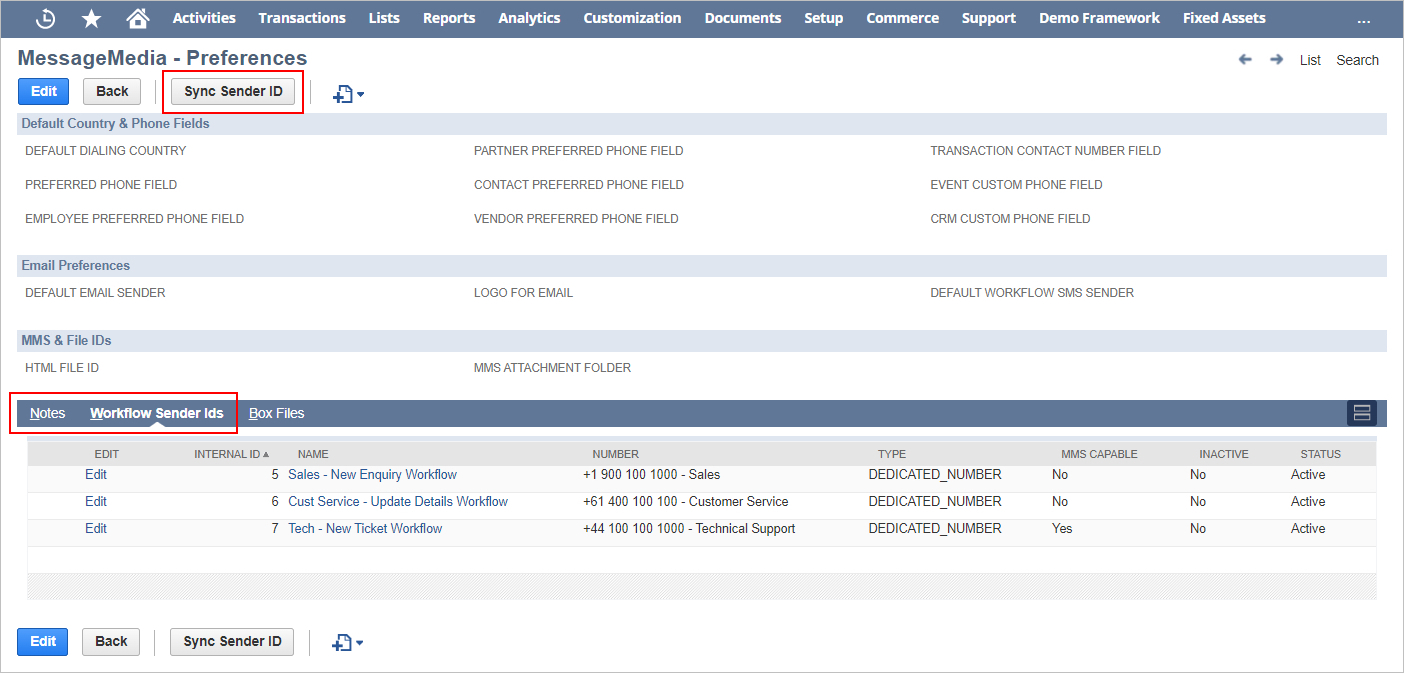Click the bottom Sync Sender ID button

click(232, 641)
